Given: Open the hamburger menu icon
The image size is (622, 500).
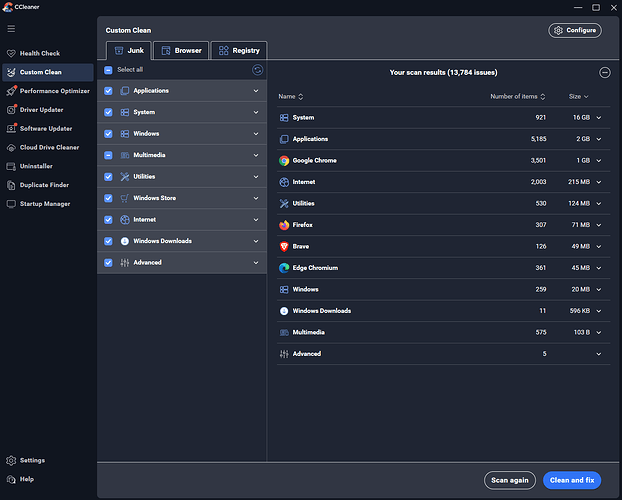Looking at the screenshot, I should click(11, 29).
